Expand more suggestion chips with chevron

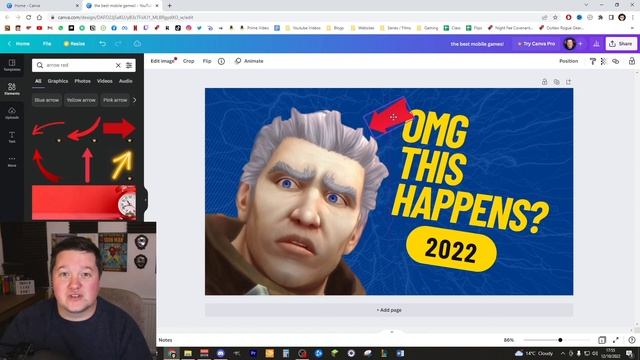(135, 100)
